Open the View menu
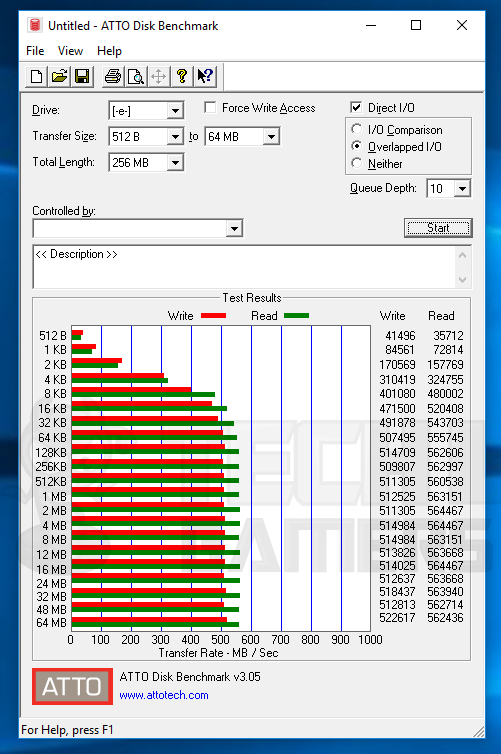This screenshot has height=754, width=501. 70,51
